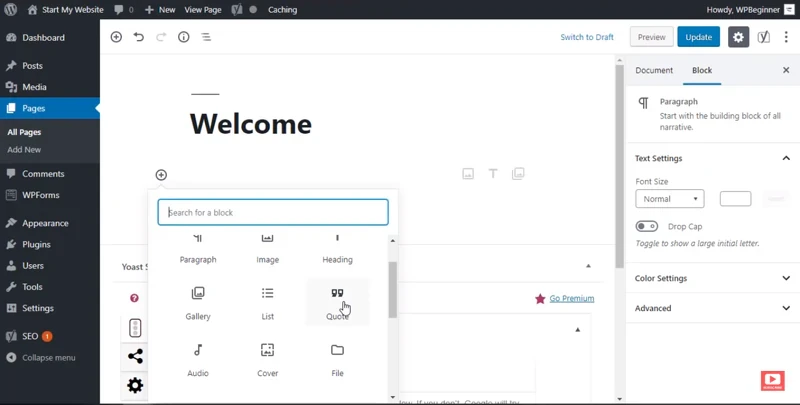
Task: Open Yoast social share tab icon
Action: click(x=135, y=356)
